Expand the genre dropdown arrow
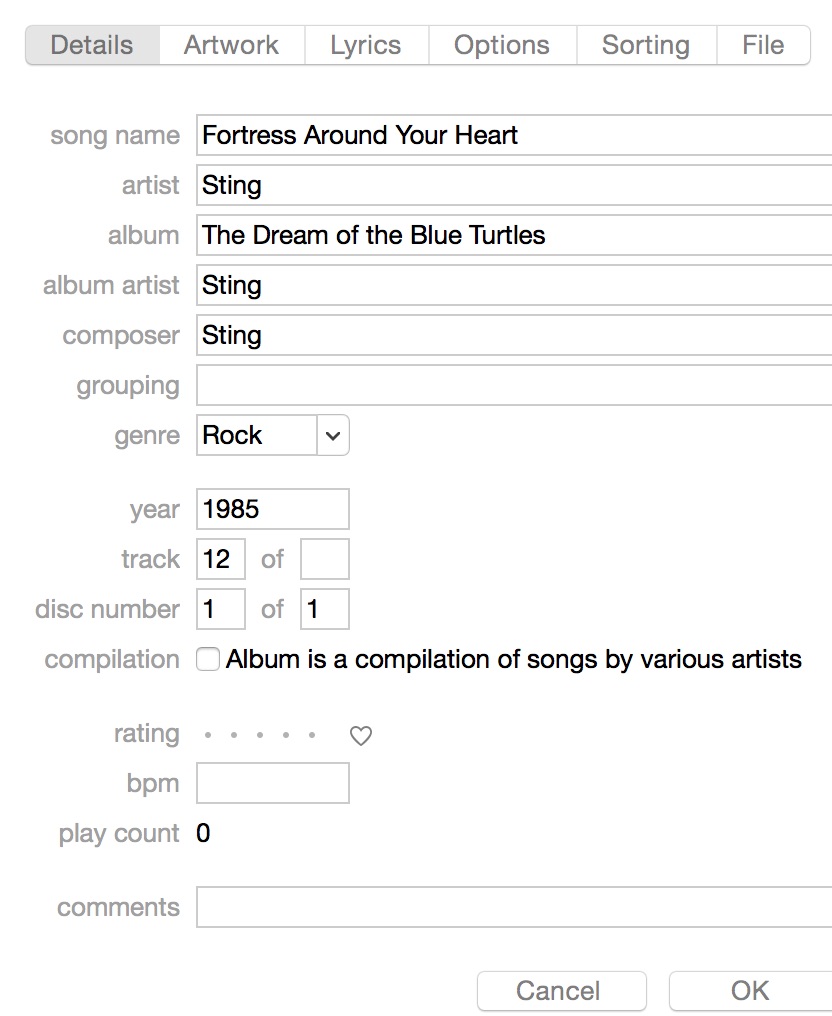832x1016 pixels. point(333,435)
